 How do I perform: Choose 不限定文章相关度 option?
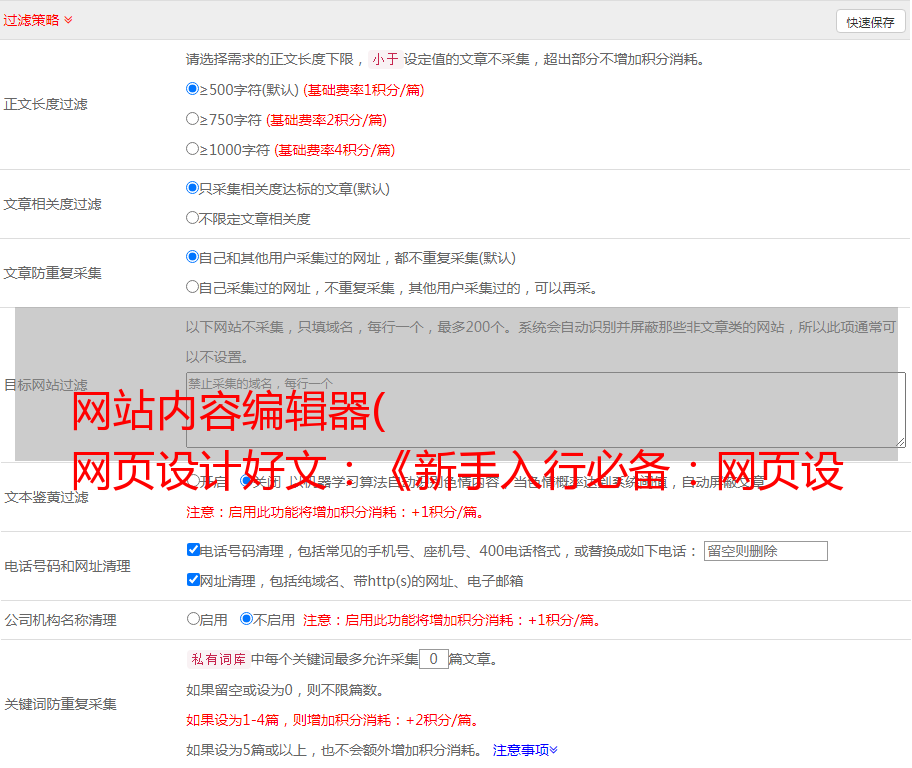point(193,218)
